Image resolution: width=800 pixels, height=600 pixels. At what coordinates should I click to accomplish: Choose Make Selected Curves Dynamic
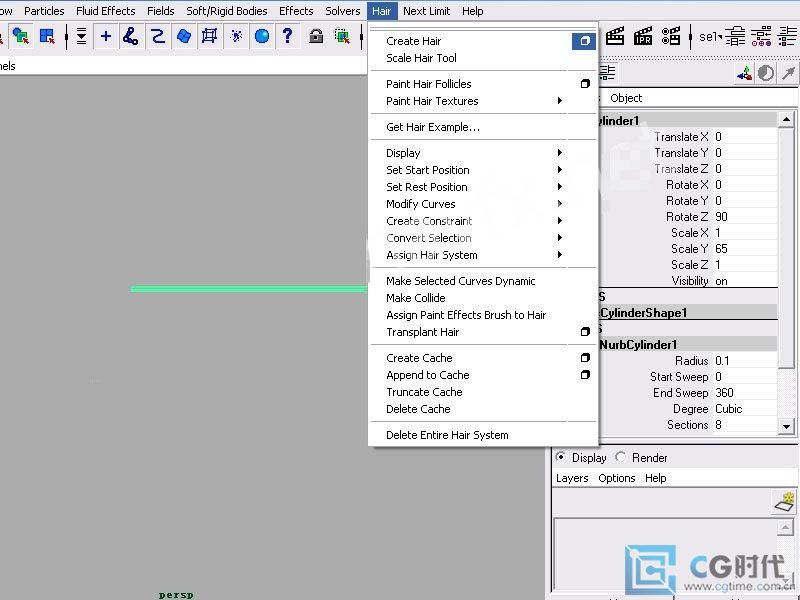click(460, 281)
